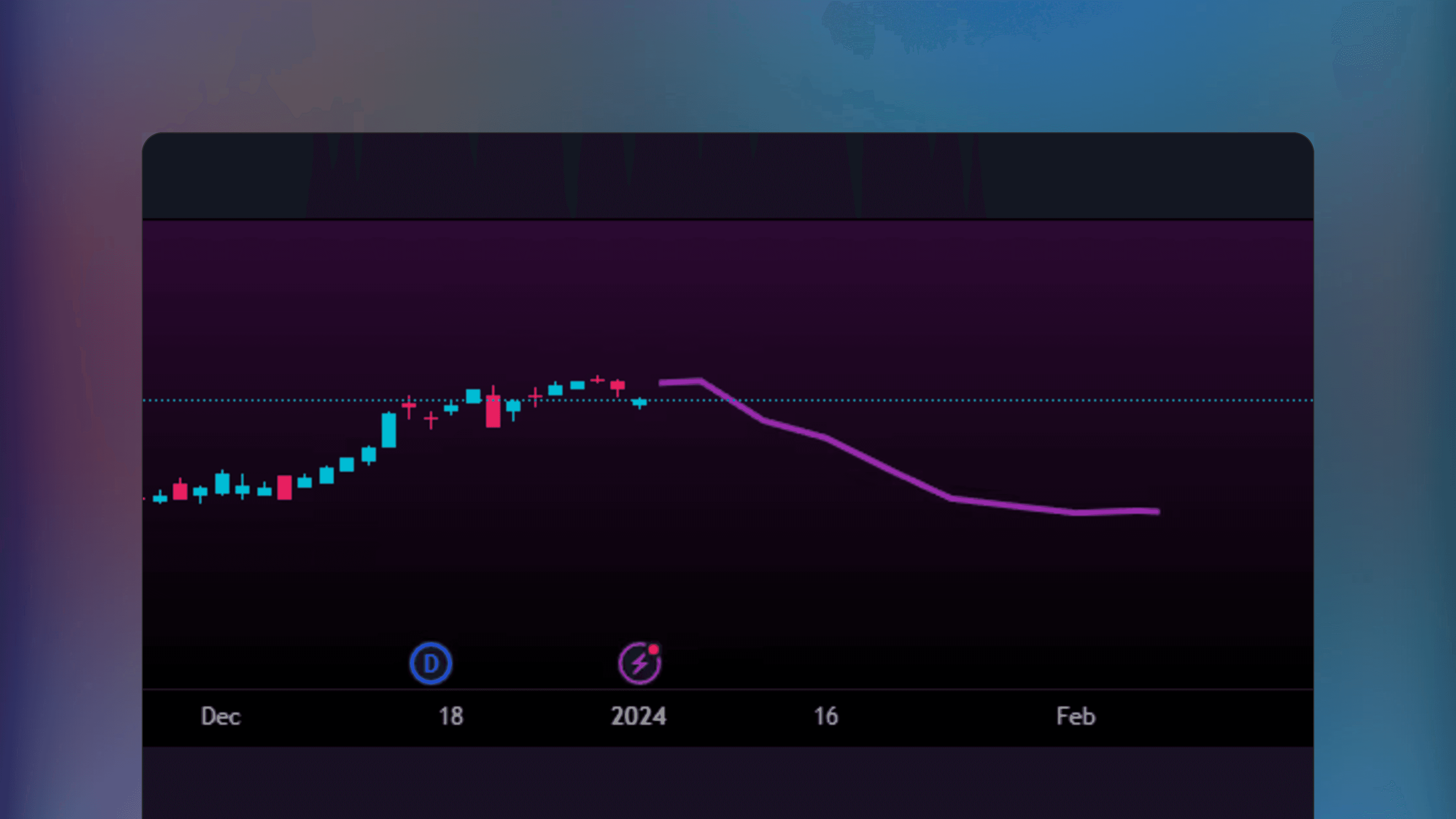The width and height of the screenshot is (1456, 819).
Task: Click the Feb label on the date axis
Action: coord(1075,716)
